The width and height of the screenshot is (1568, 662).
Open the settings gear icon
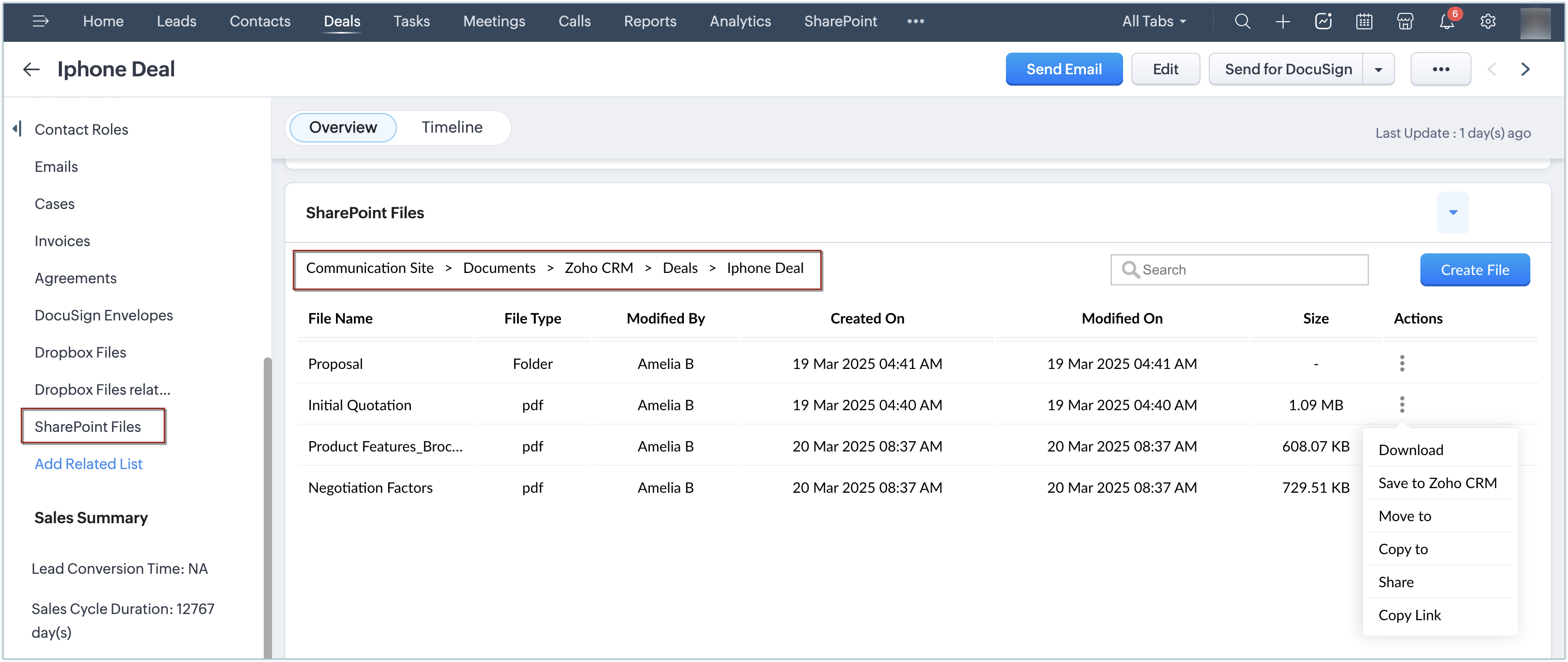point(1487,22)
